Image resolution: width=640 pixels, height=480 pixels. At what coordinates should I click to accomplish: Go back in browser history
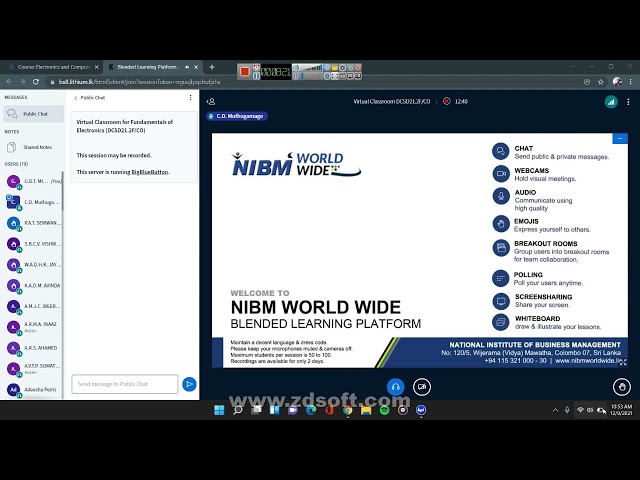point(9,82)
